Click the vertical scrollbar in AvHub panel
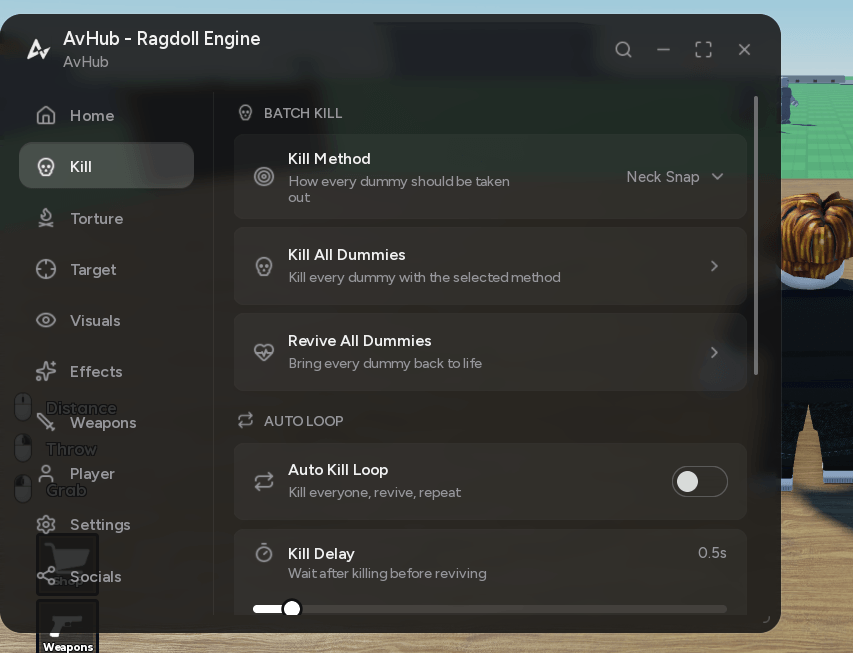 [756, 235]
